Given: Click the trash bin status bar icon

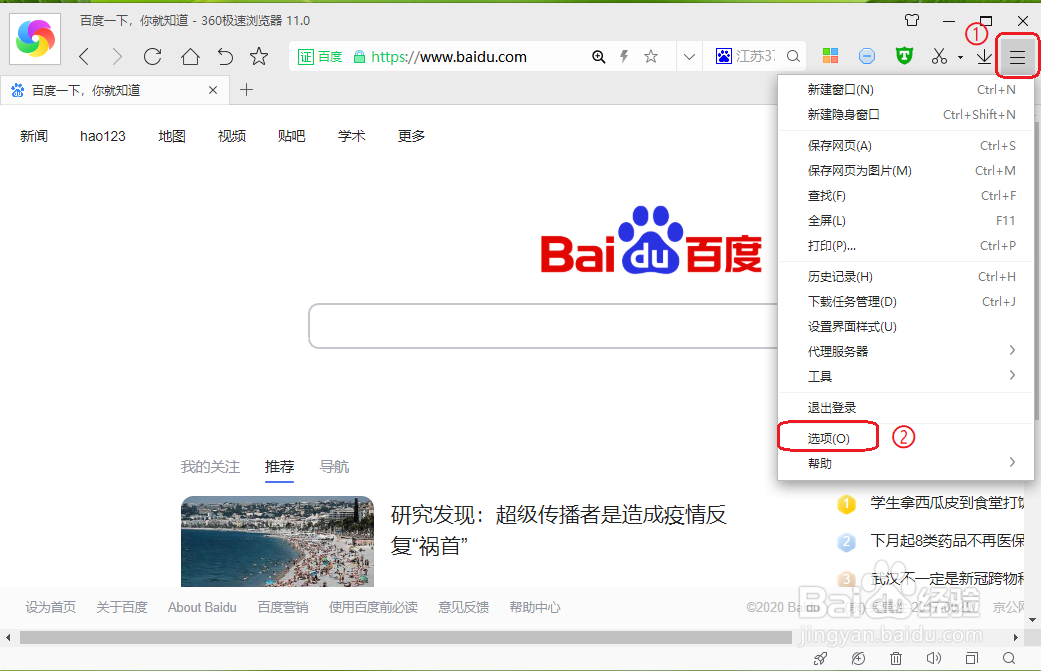Looking at the screenshot, I should [896, 658].
